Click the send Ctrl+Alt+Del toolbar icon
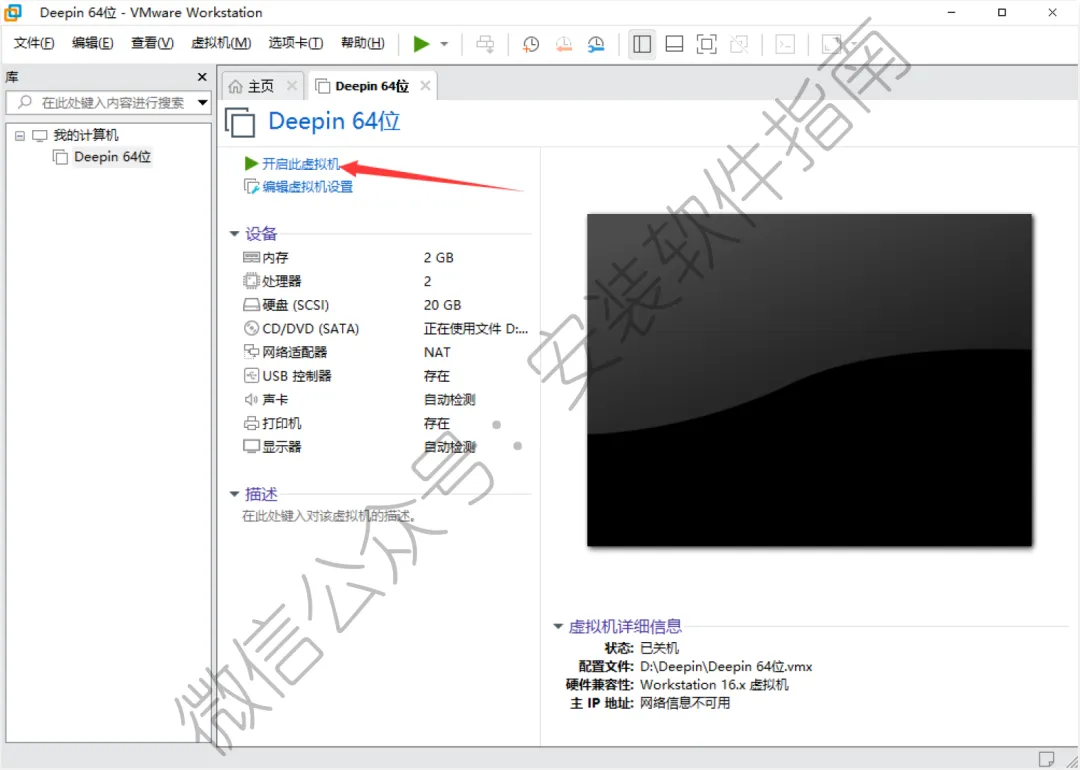 [485, 44]
